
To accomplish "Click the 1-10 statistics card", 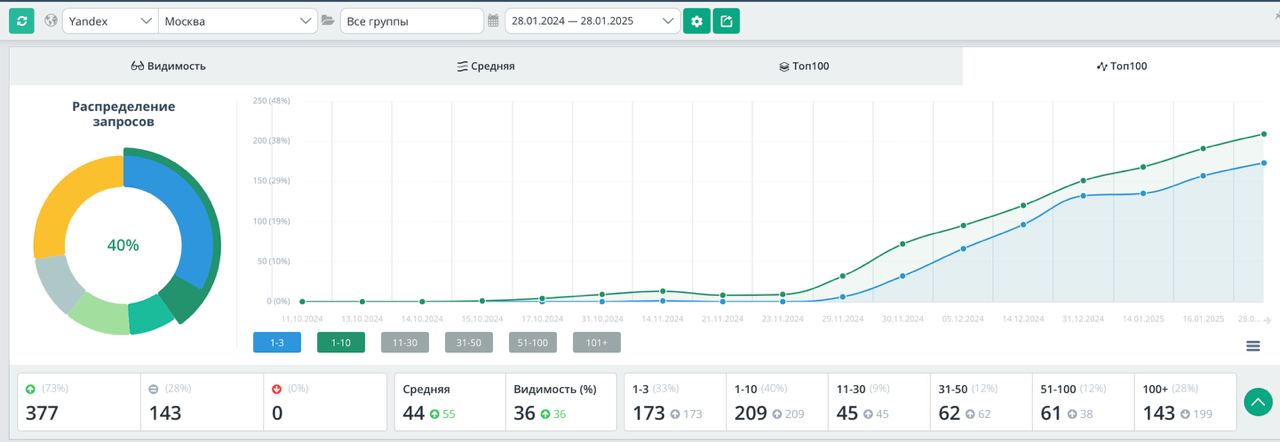I will click(x=777, y=402).
